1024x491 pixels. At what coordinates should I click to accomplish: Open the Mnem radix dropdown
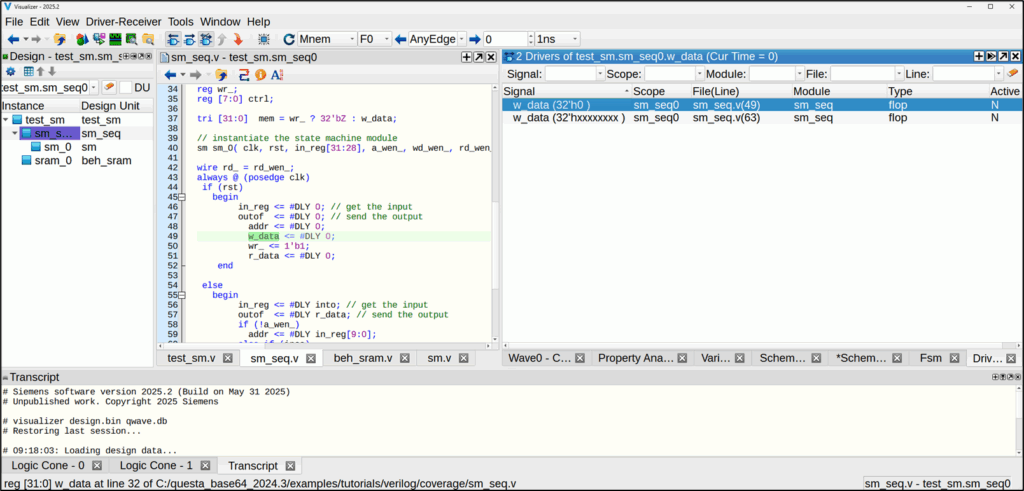click(326, 39)
